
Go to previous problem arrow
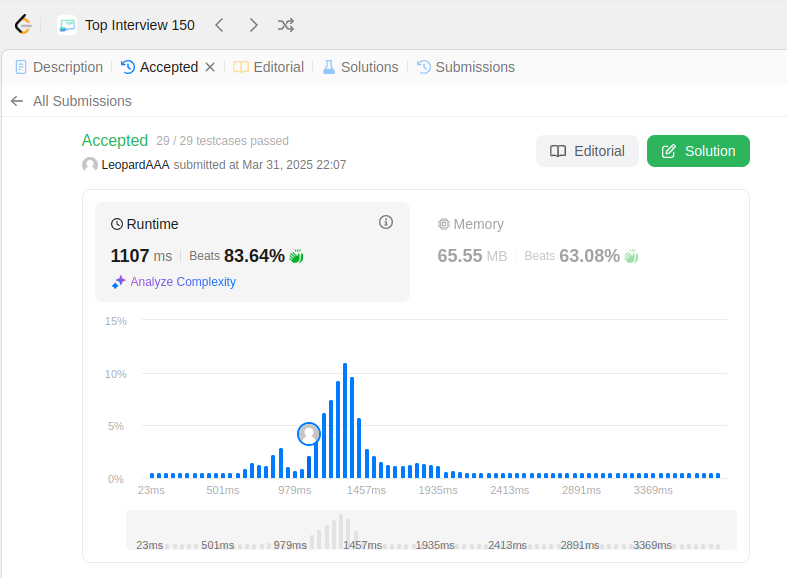[219, 25]
